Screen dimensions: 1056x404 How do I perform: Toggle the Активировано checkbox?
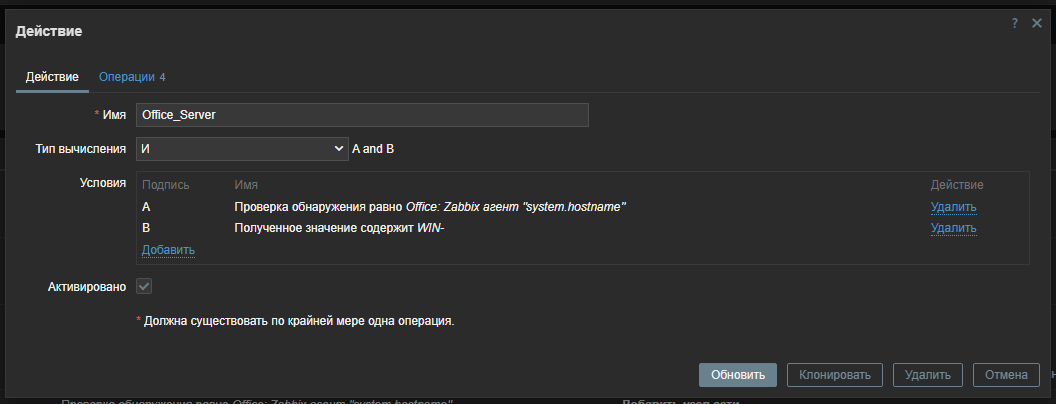[x=144, y=287]
